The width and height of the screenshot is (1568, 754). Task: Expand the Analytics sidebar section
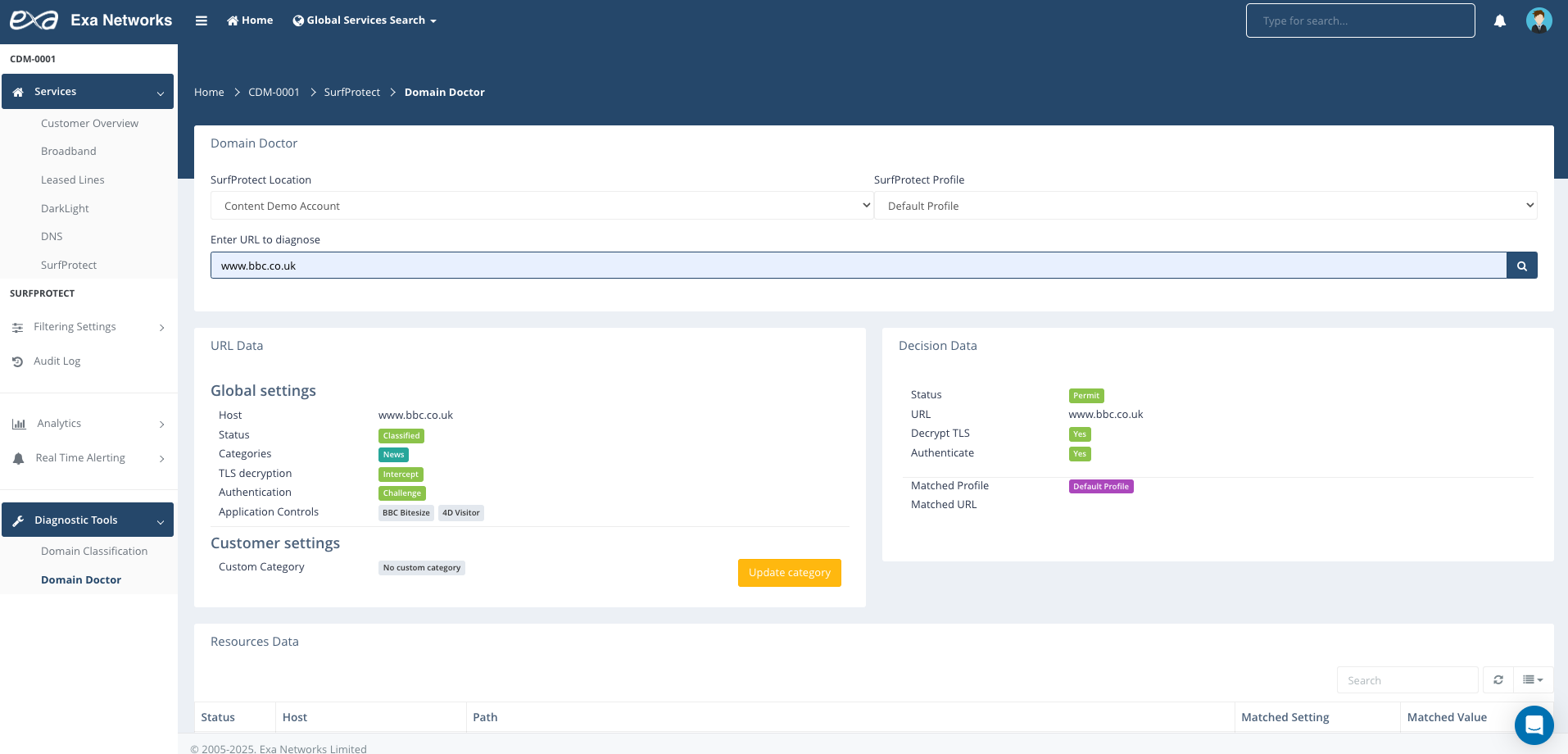88,424
